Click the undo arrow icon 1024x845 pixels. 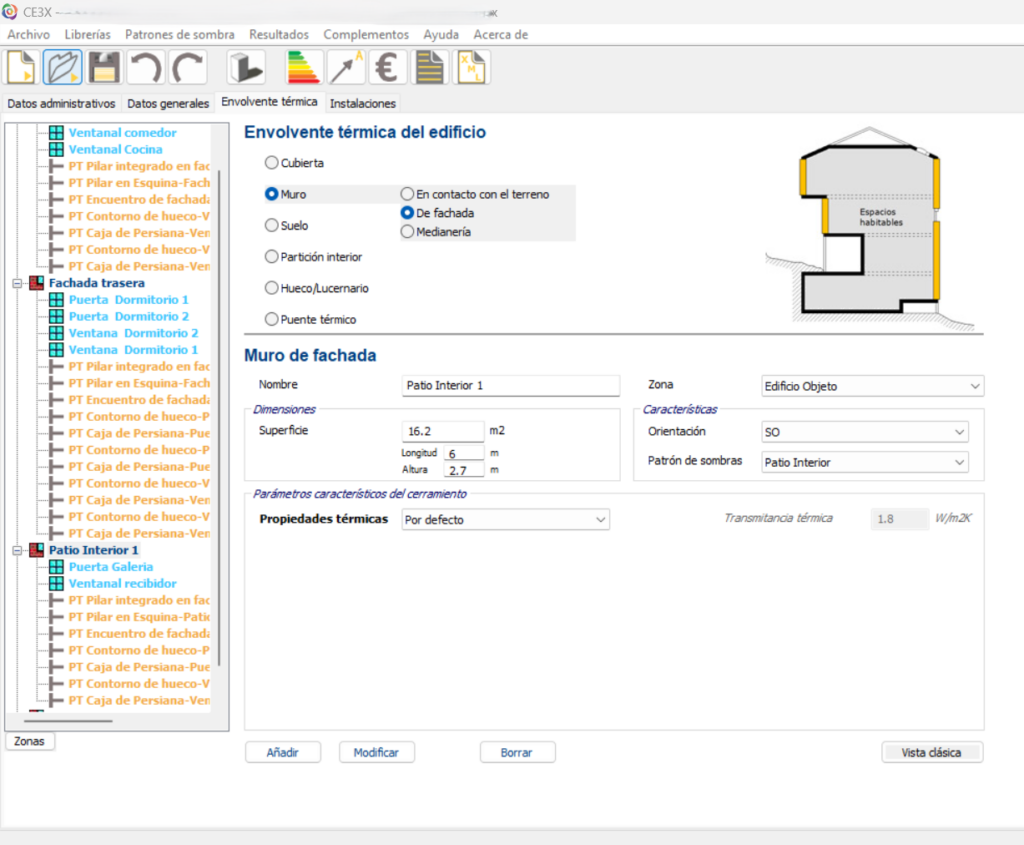click(146, 67)
